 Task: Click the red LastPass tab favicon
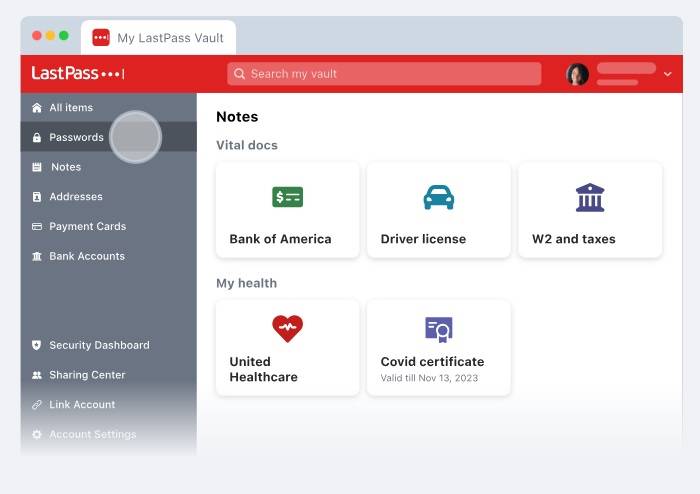pyautogui.click(x=101, y=37)
